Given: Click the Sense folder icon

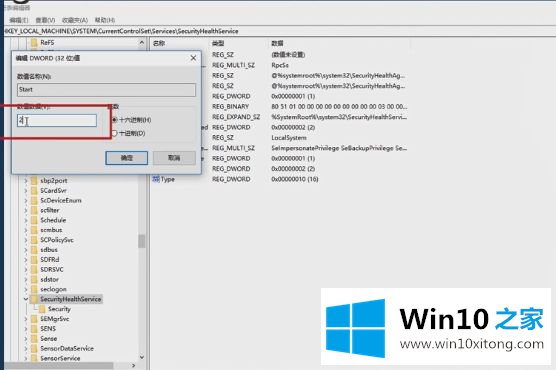Looking at the screenshot, I should tap(34, 338).
